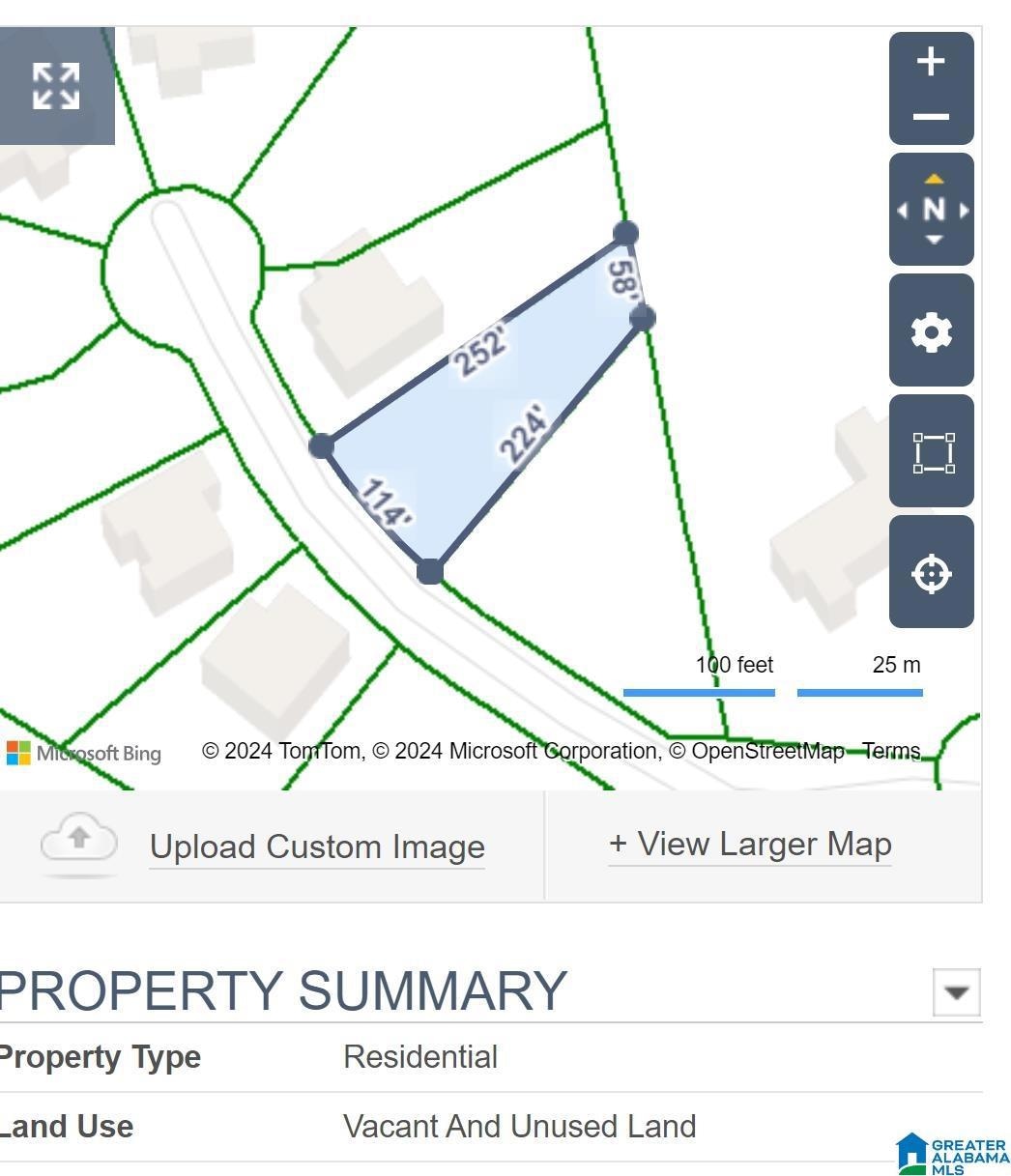The height and width of the screenshot is (1176, 1011).
Task: Open the map Terms link
Action: pos(890,751)
